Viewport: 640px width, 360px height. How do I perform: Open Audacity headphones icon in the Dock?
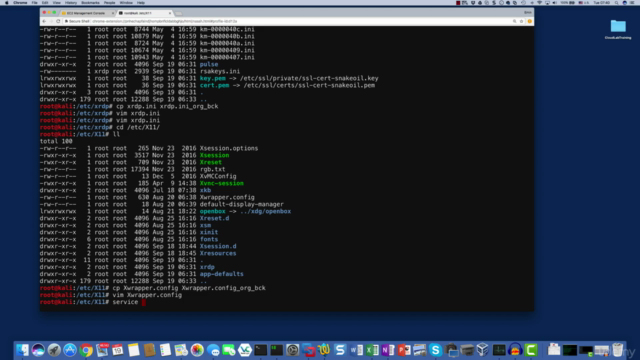pyautogui.click(x=515, y=350)
